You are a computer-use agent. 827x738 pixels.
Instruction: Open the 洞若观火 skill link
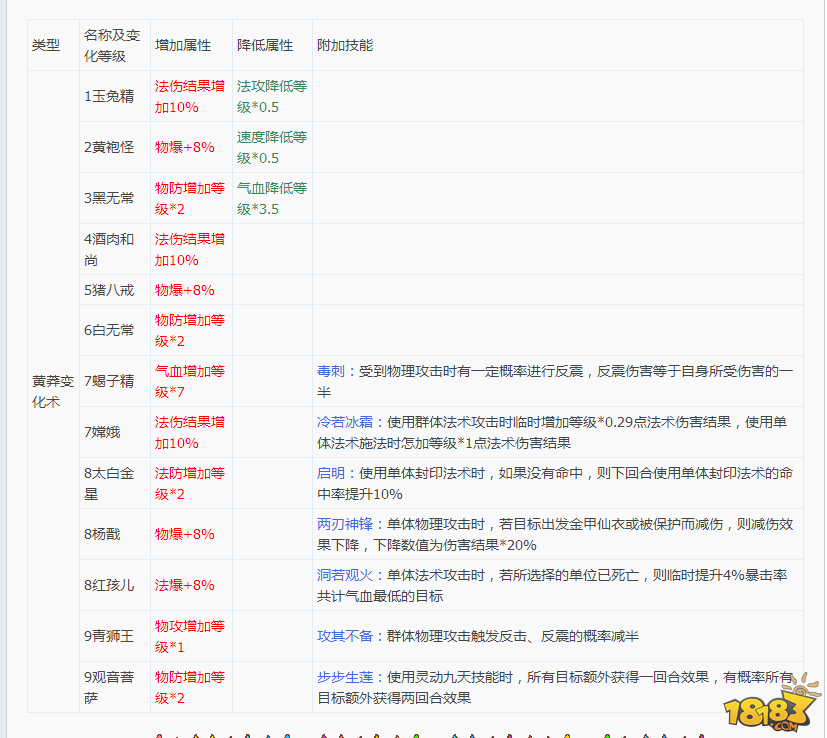(345, 575)
